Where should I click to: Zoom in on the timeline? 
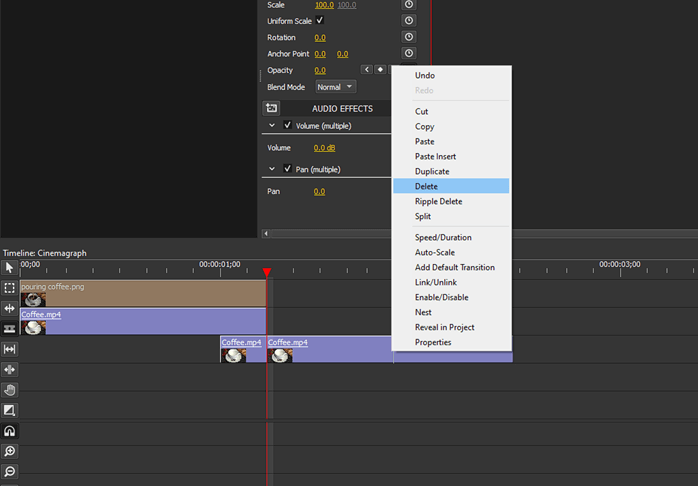(x=9, y=452)
